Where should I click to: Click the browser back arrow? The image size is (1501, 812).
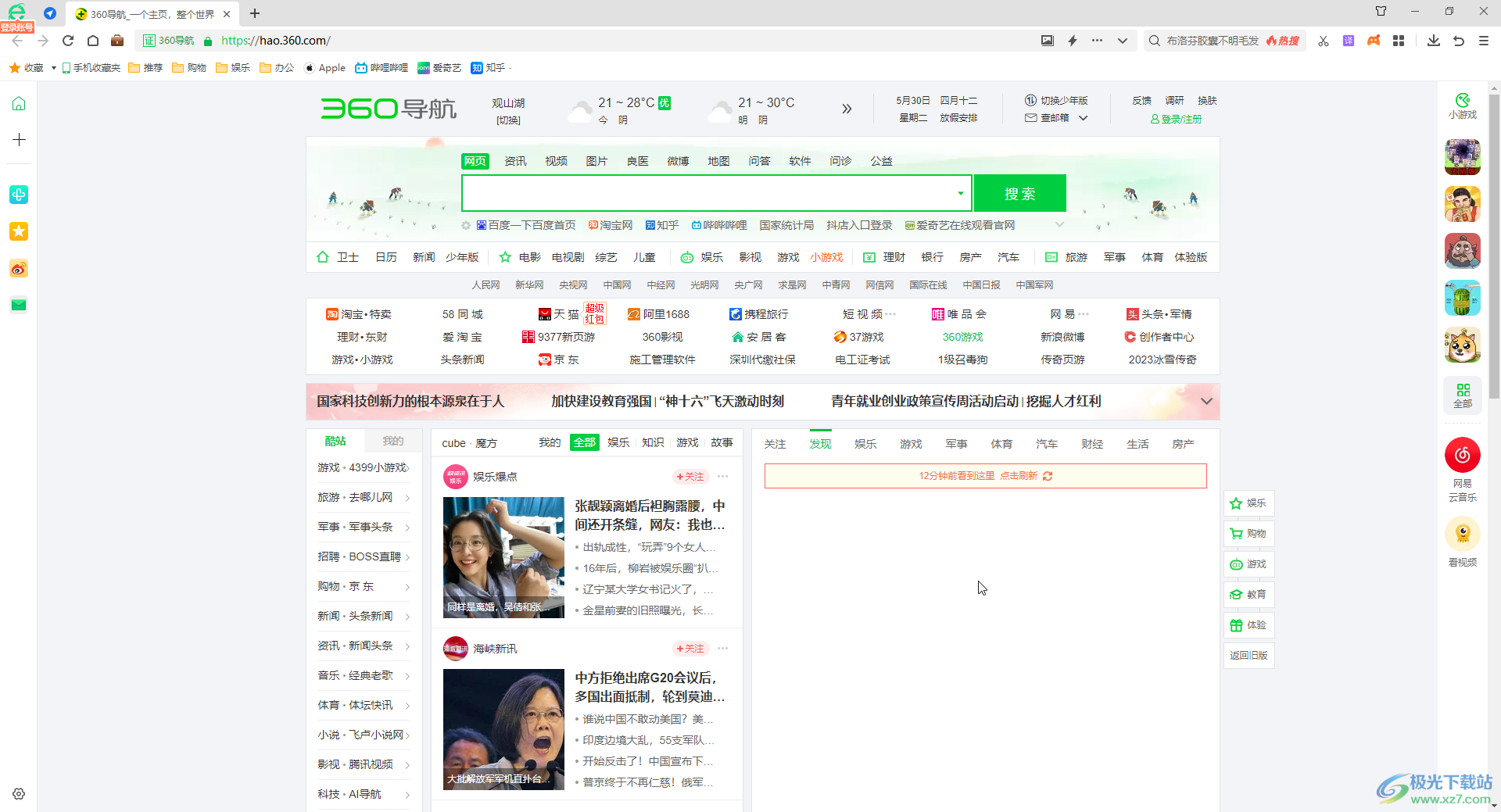[17, 41]
